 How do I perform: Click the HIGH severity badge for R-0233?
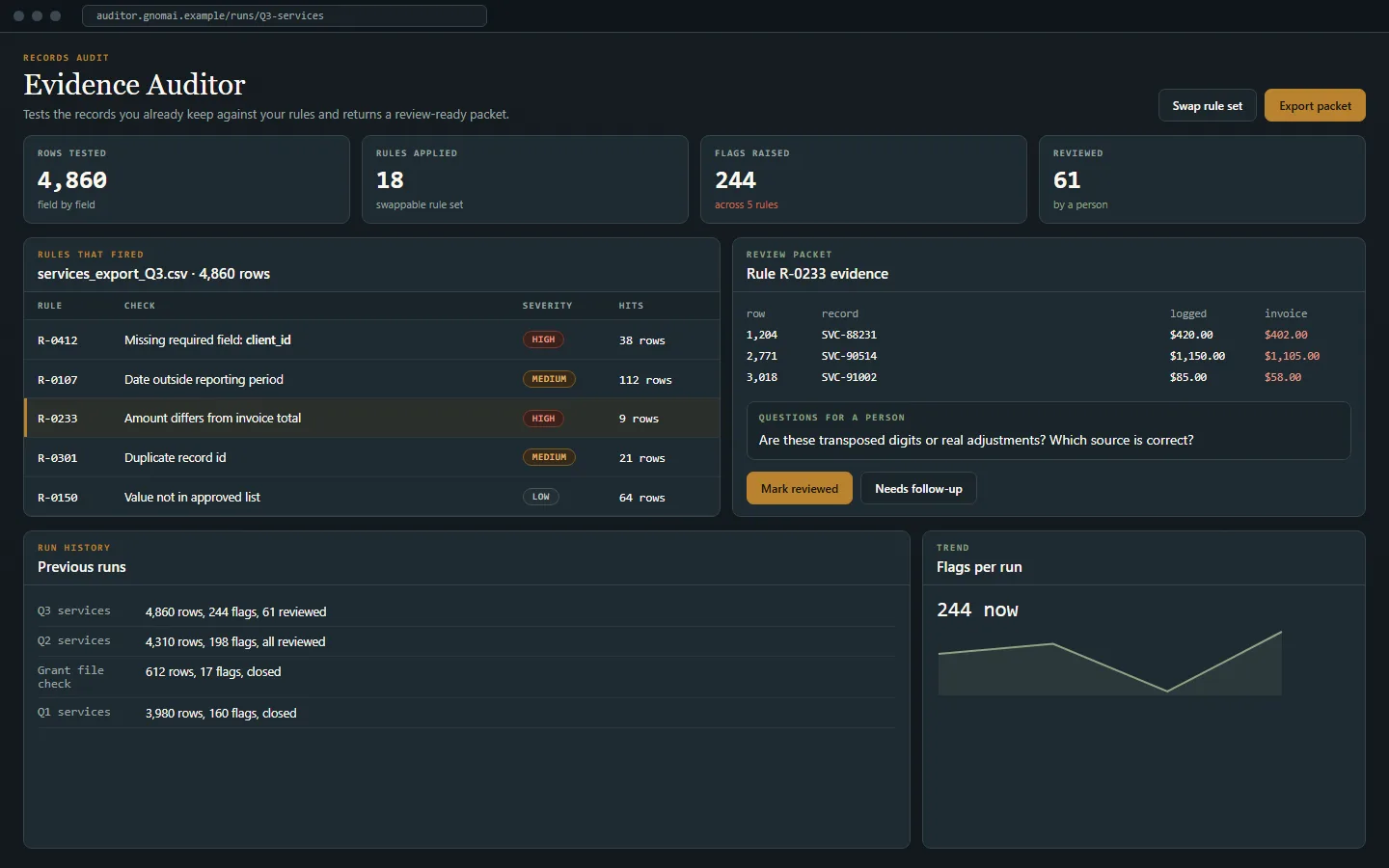[x=543, y=419]
